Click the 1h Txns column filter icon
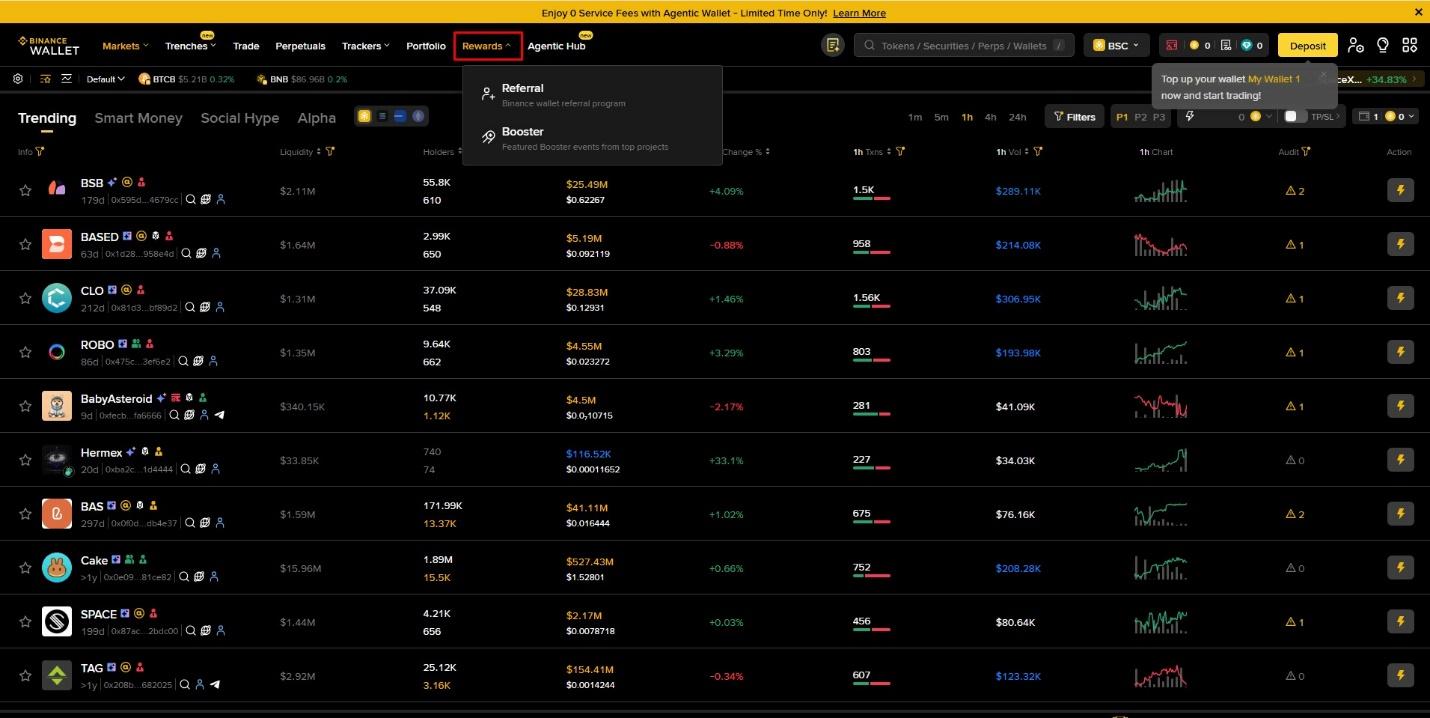This screenshot has width=1430, height=718. pos(900,152)
